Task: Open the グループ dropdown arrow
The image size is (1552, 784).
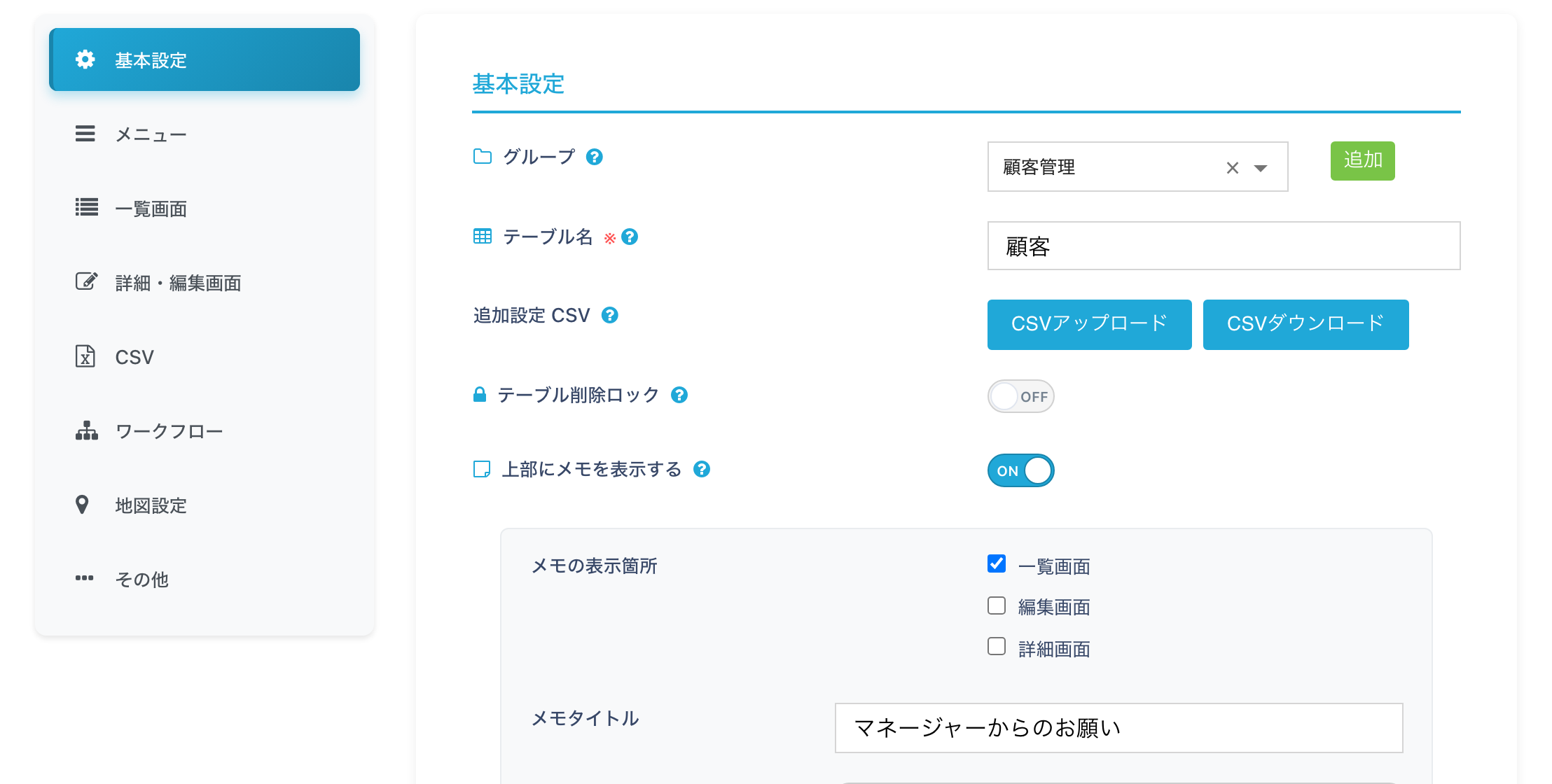Action: (1261, 168)
